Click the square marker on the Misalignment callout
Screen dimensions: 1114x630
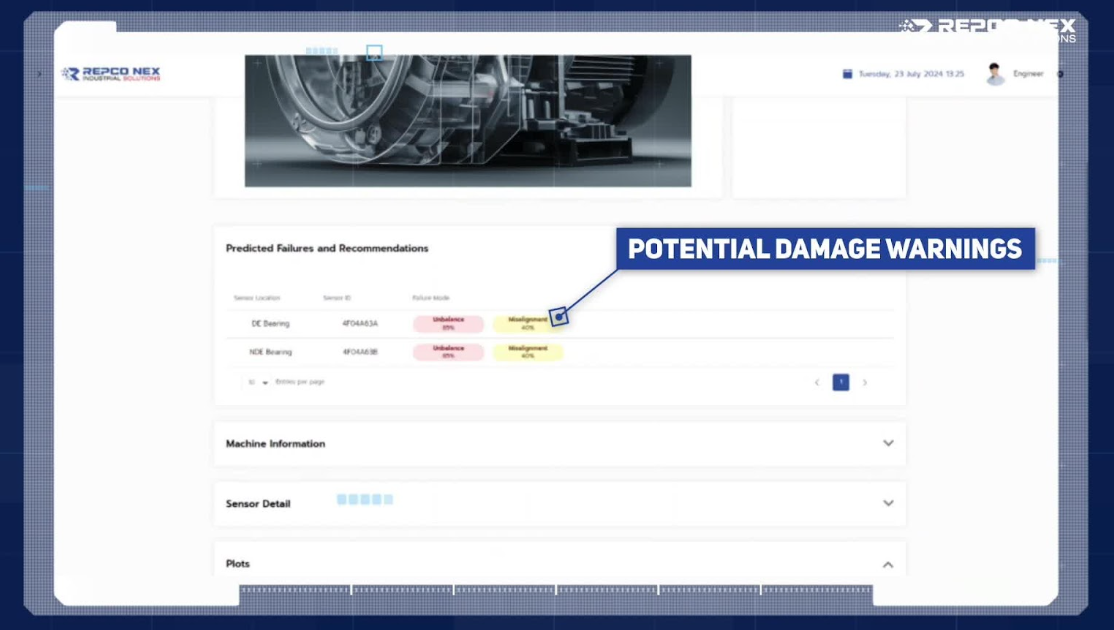(x=559, y=316)
